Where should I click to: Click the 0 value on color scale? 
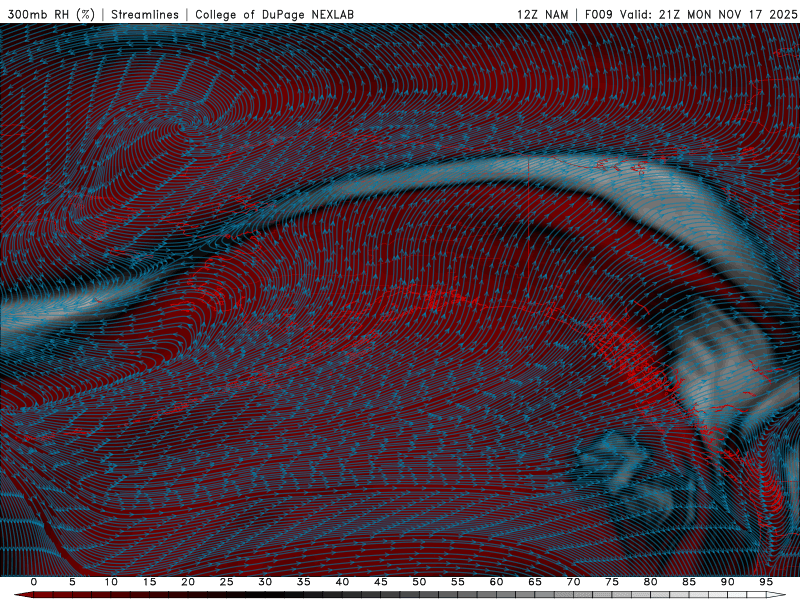coord(34,582)
